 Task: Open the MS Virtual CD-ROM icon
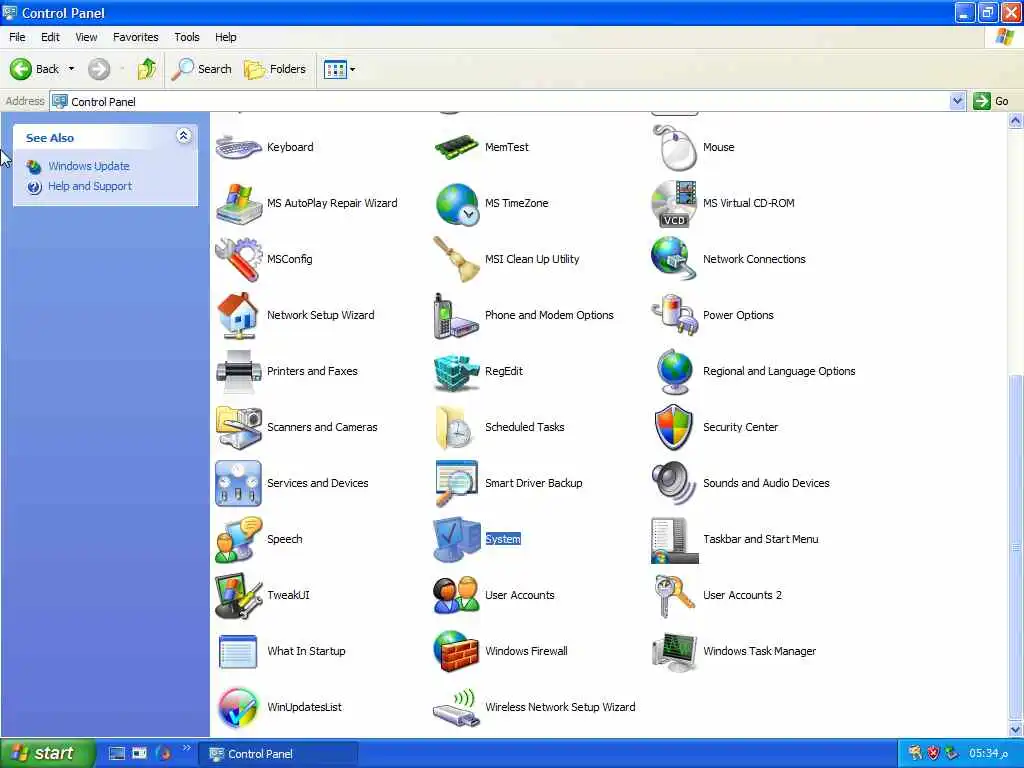[675, 203]
